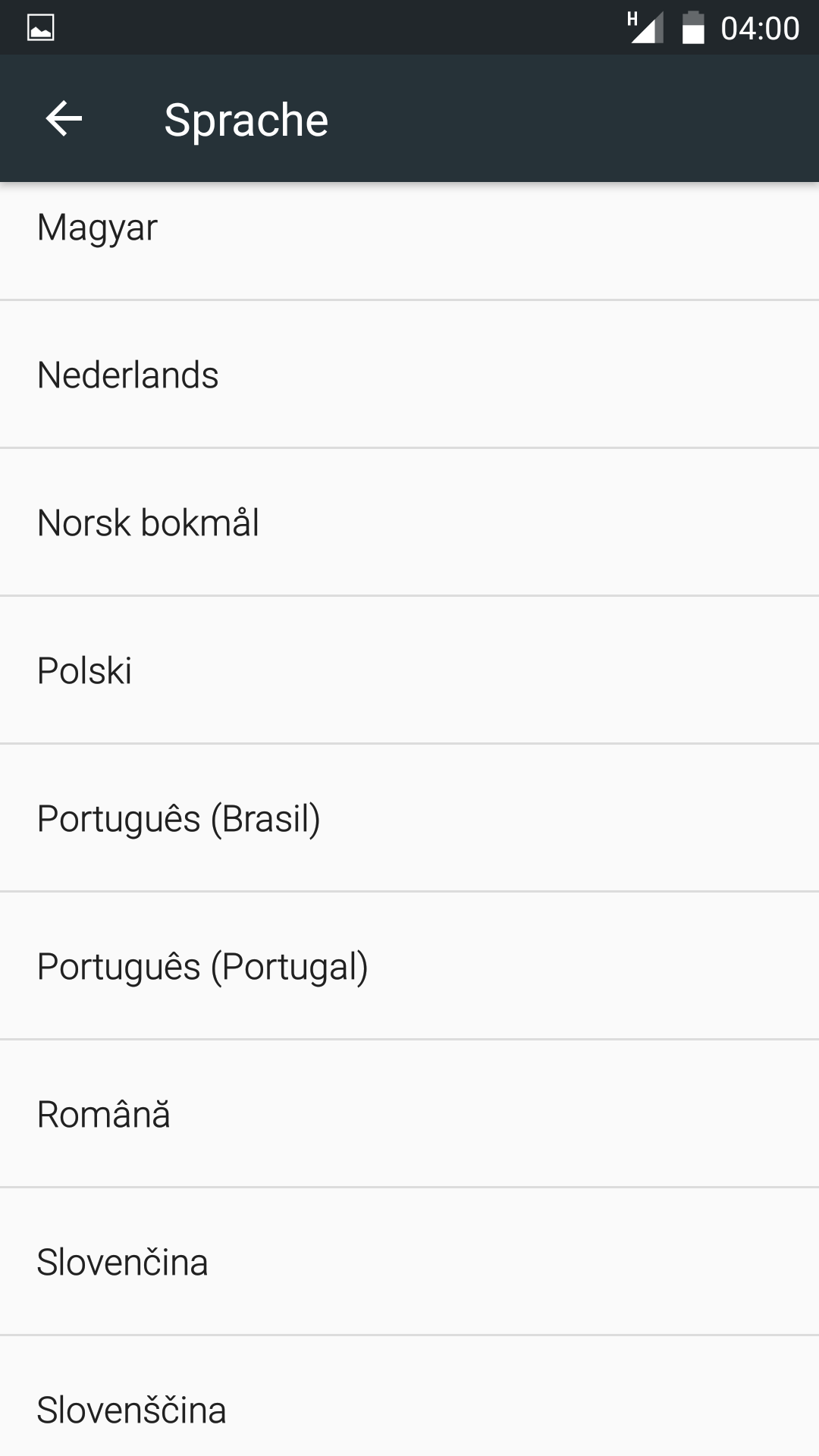Tap the row area right of Nederlands
The height and width of the screenshot is (1456, 819).
531,375
